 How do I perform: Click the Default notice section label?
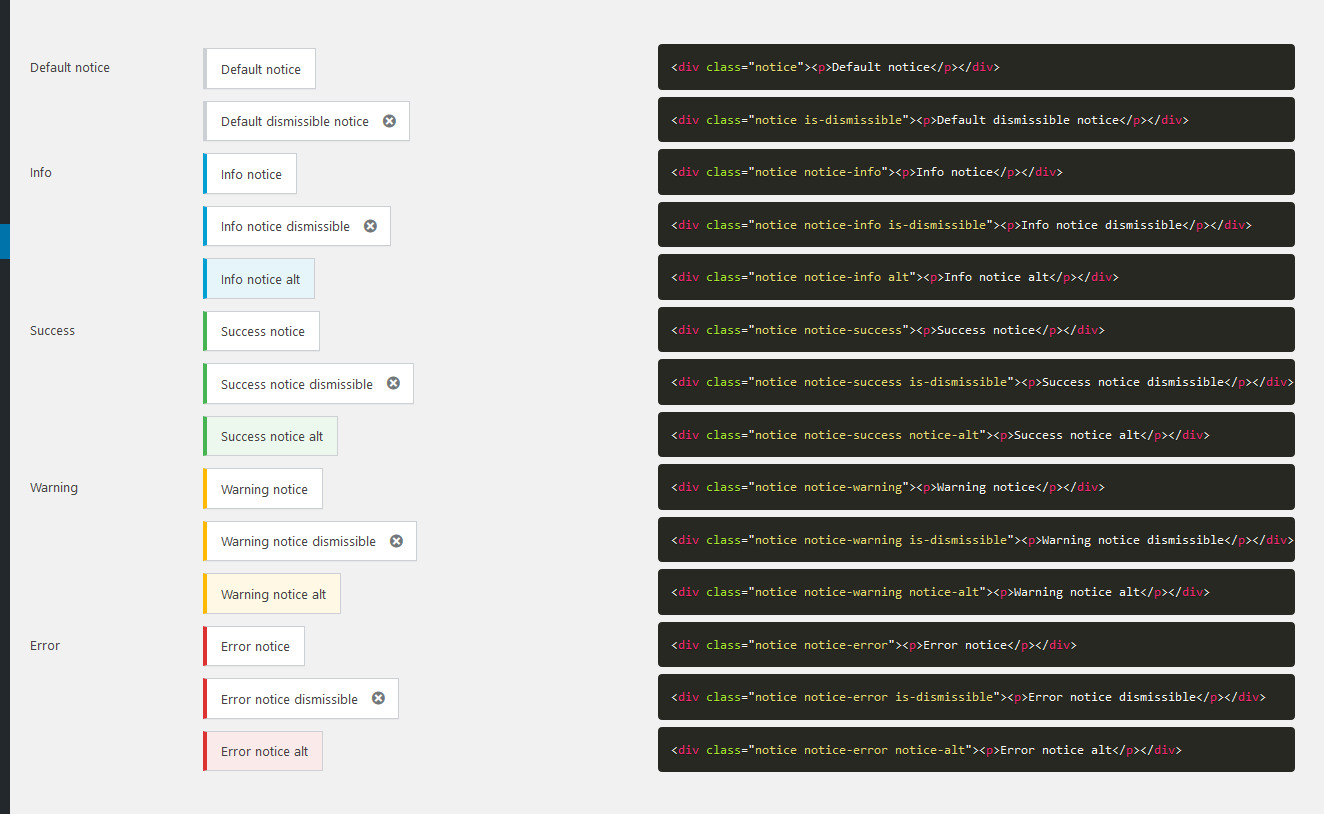pyautogui.click(x=70, y=68)
